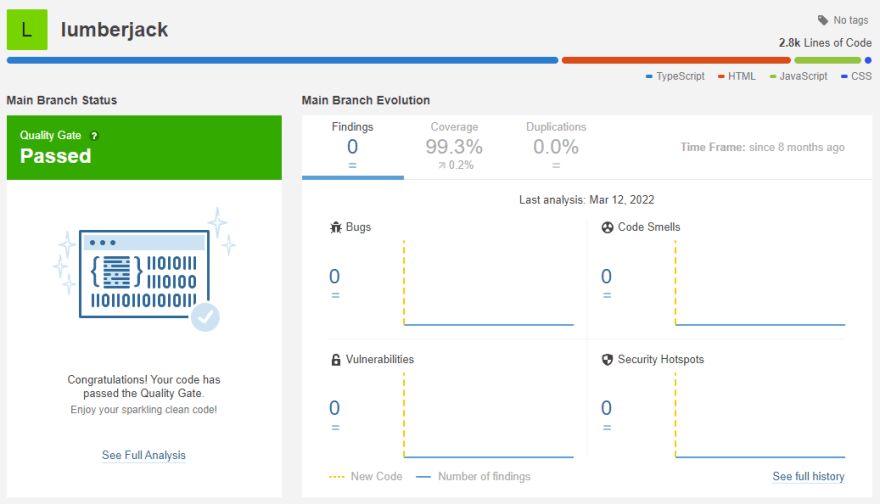Click the No tags tag icon
Viewport: 880px width, 504px height.
click(x=823, y=20)
